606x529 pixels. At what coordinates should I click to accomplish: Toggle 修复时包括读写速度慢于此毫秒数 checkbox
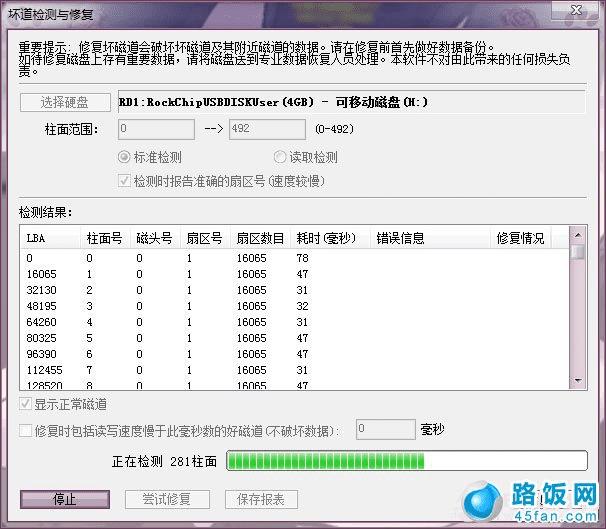click(180, 430)
